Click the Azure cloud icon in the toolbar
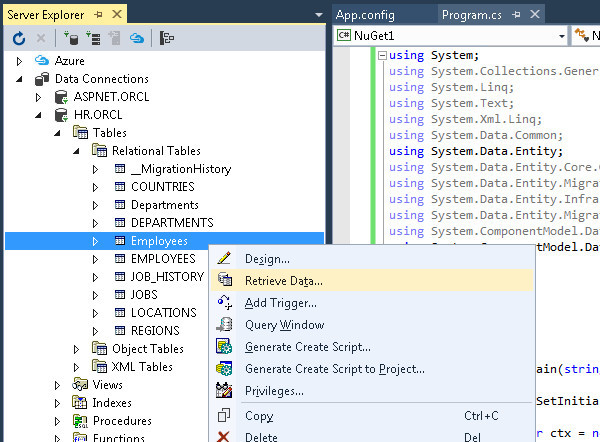Image resolution: width=600 pixels, height=442 pixels. [x=137, y=37]
